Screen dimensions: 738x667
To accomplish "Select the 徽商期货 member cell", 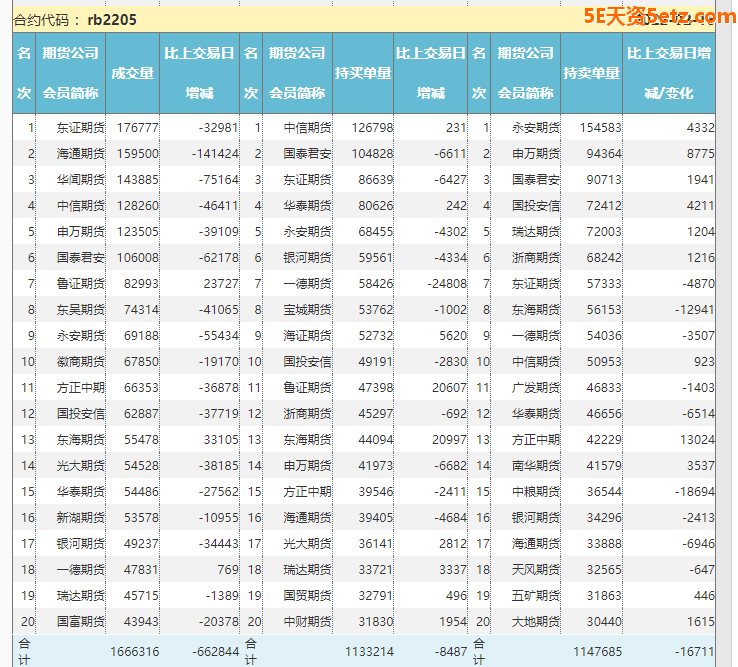I will click(80, 361).
